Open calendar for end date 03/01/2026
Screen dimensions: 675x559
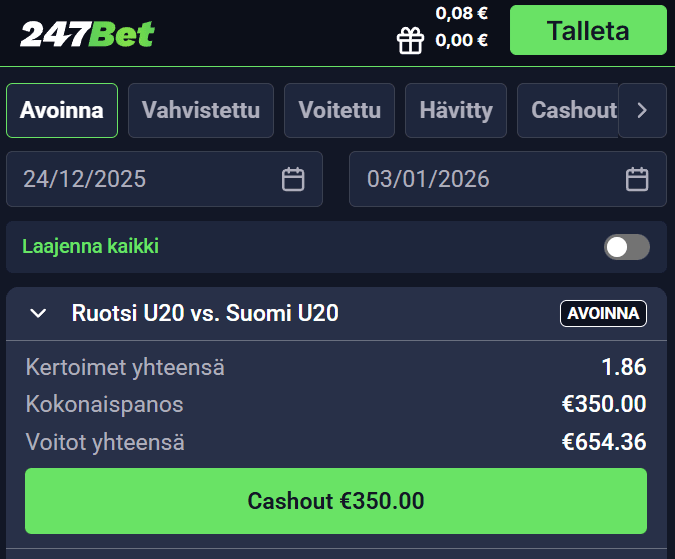637,179
